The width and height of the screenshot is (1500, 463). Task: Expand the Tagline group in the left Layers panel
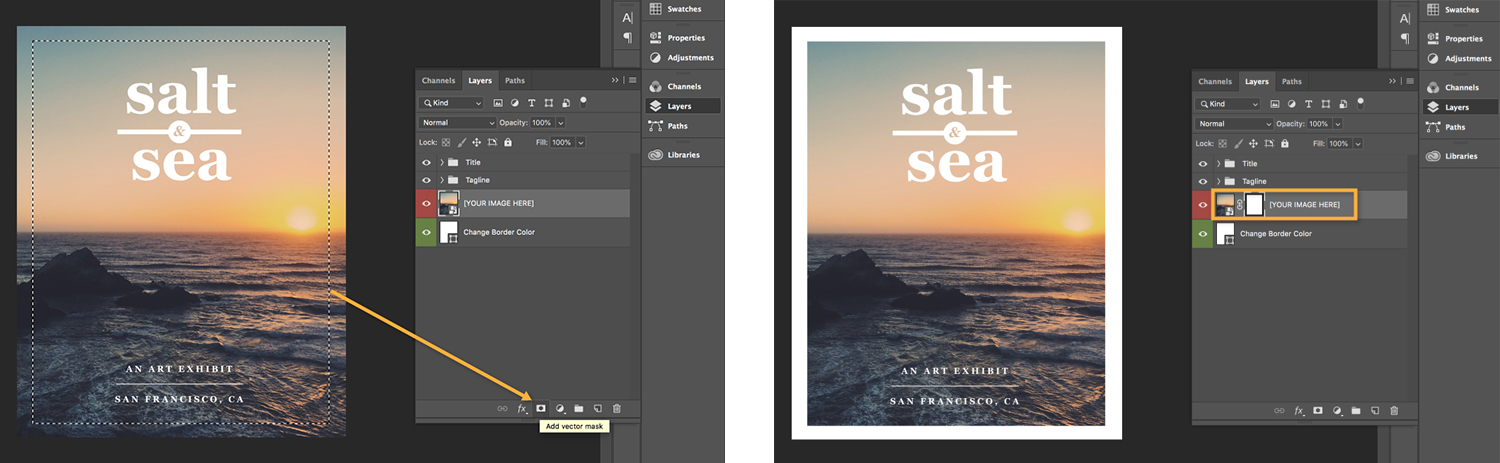click(441, 180)
